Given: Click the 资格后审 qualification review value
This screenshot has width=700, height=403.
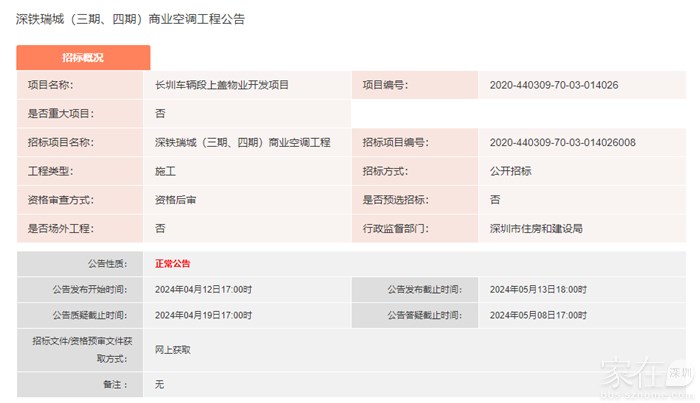Looking at the screenshot, I should pyautogui.click(x=175, y=200).
